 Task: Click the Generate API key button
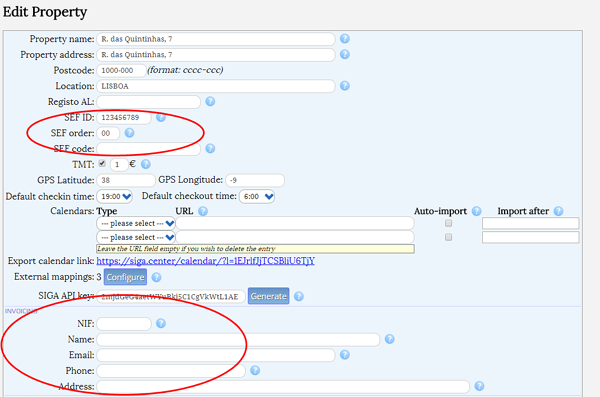point(269,296)
